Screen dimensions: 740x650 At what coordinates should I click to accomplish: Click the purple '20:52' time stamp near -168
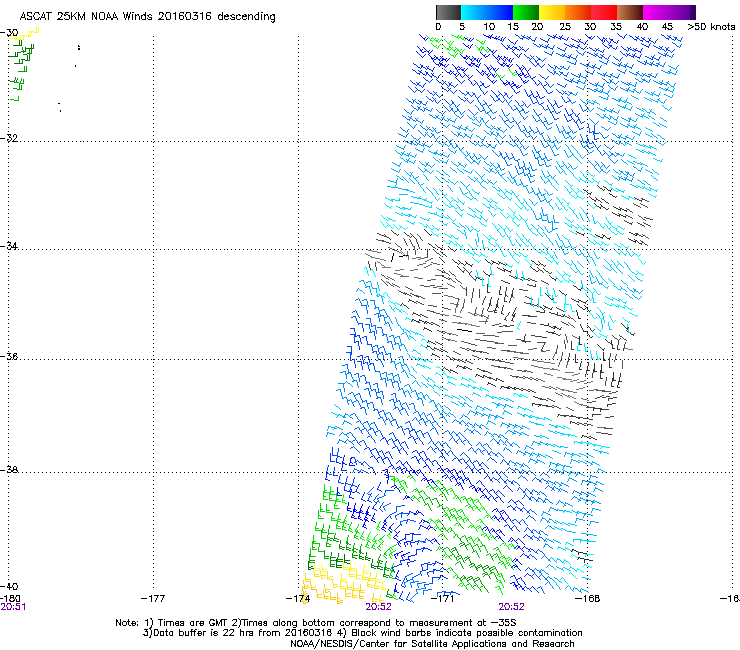512,607
